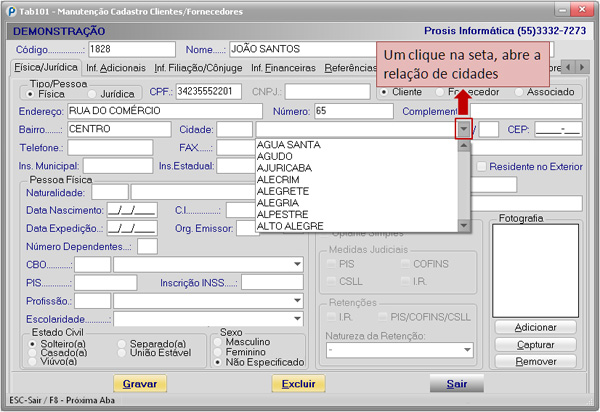Screen dimensions: 600x412
Task: Select the Física person type radio
Action: point(30,94)
